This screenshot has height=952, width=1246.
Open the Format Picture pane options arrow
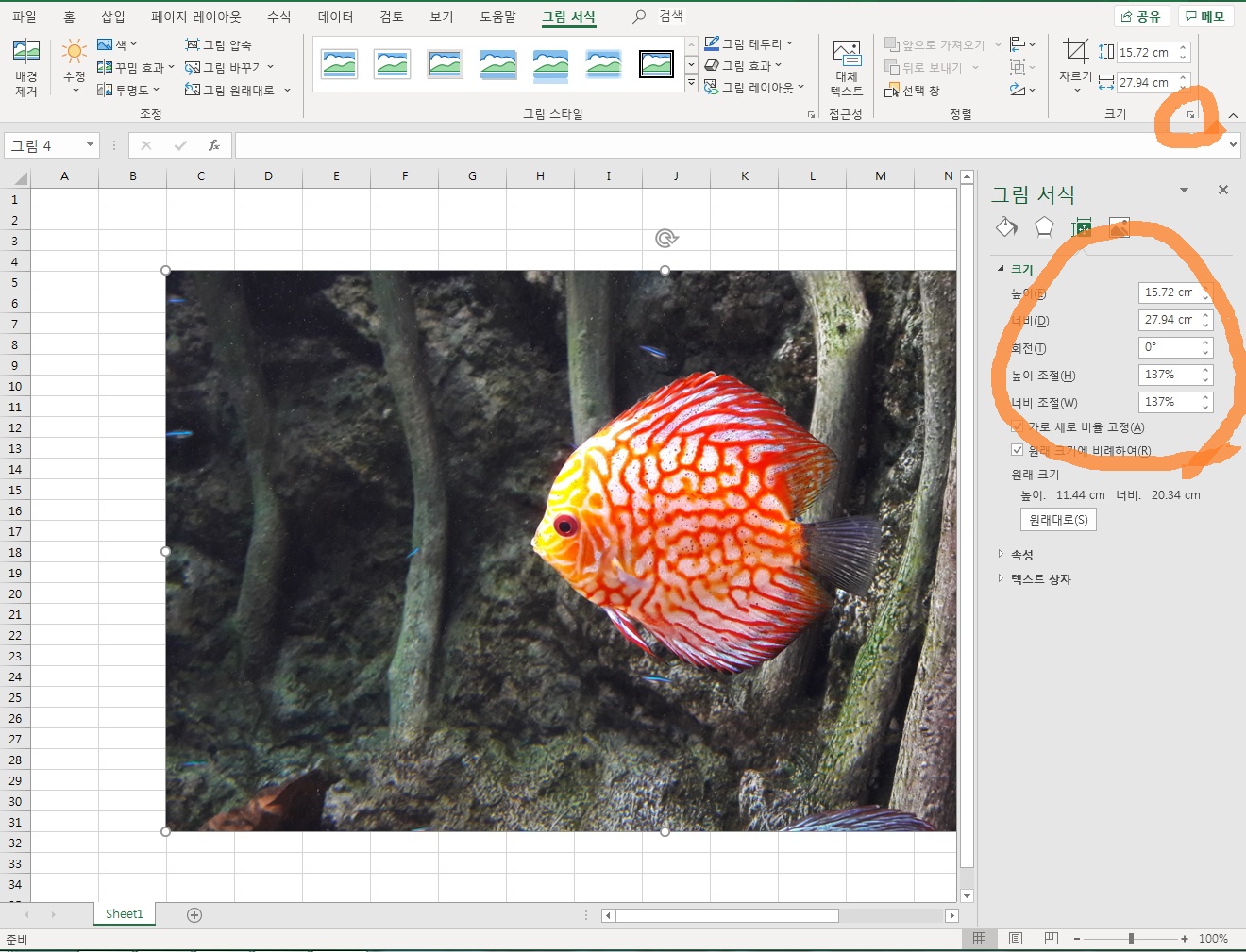(x=1184, y=191)
